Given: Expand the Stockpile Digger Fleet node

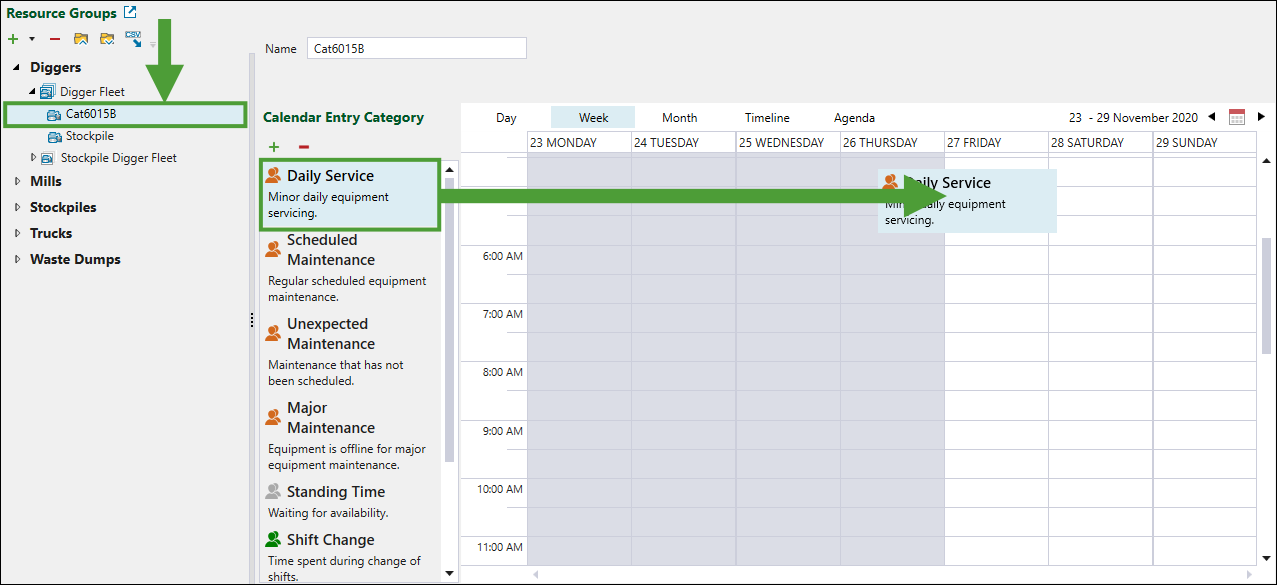Looking at the screenshot, I should (x=33, y=158).
